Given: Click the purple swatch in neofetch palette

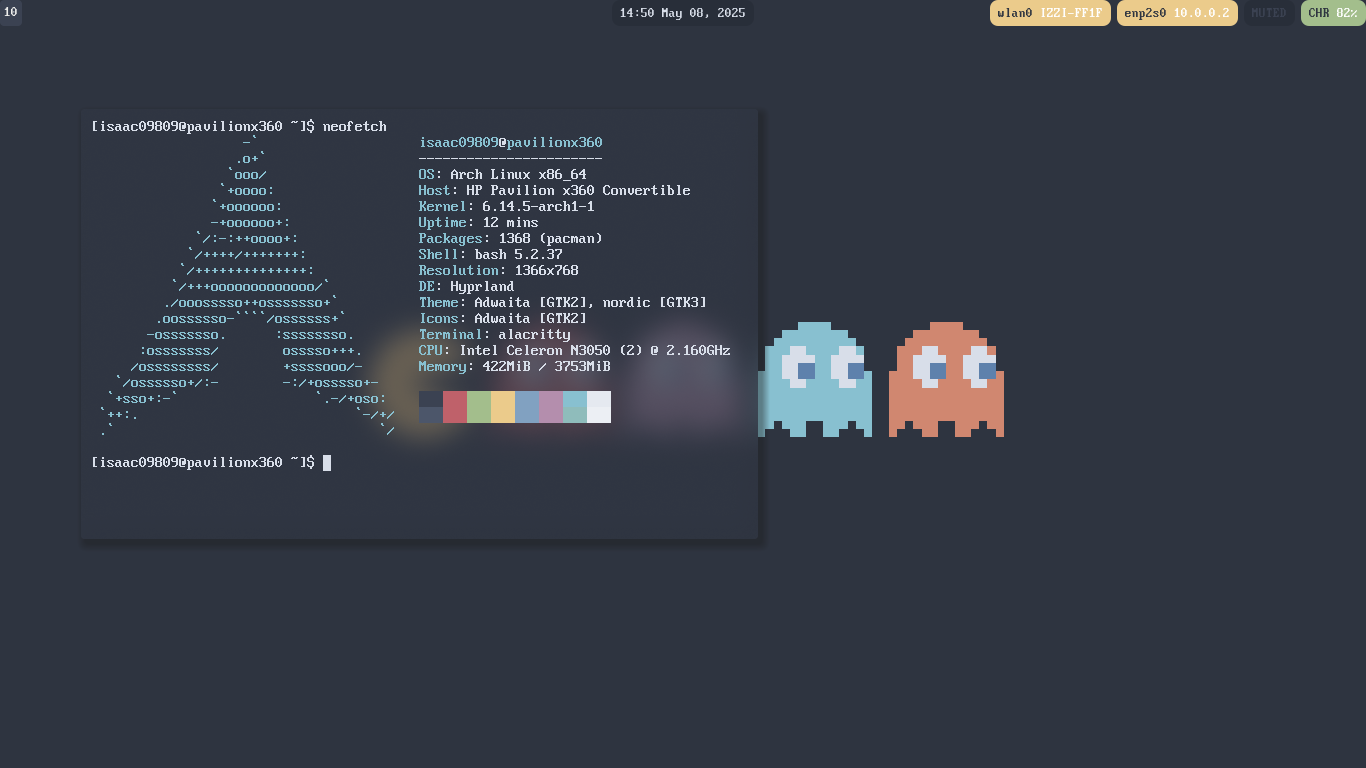Looking at the screenshot, I should (x=551, y=407).
